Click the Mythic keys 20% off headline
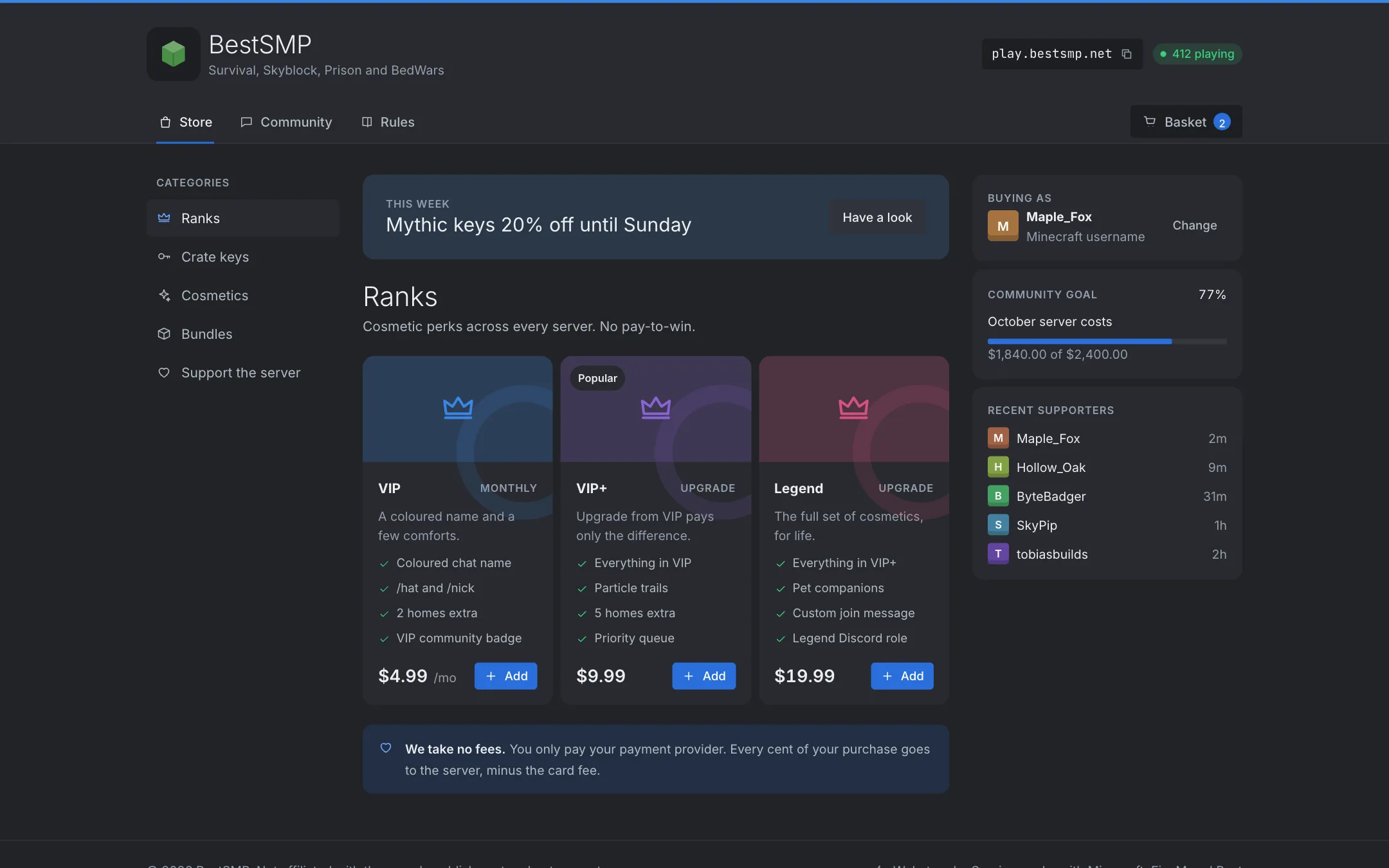This screenshot has width=1389, height=868. pyautogui.click(x=538, y=224)
